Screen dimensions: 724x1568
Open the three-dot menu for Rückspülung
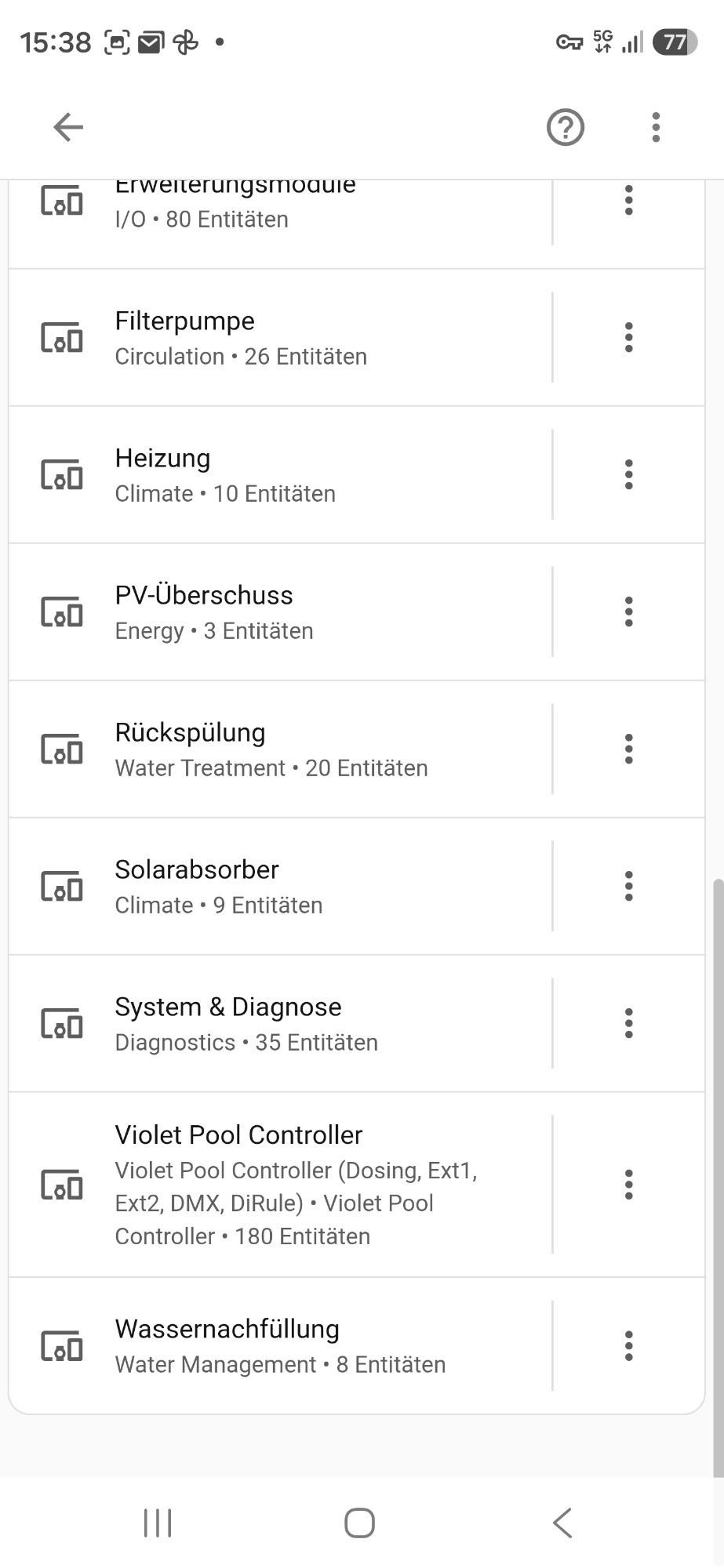(x=628, y=749)
